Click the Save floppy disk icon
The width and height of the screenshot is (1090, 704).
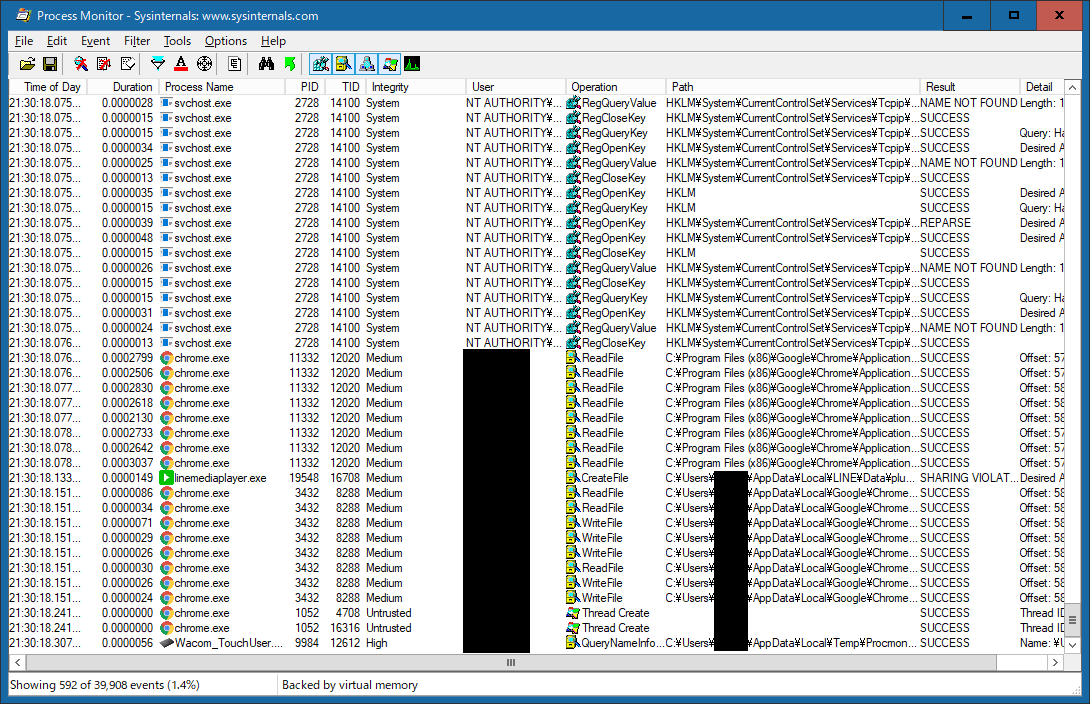[50, 65]
